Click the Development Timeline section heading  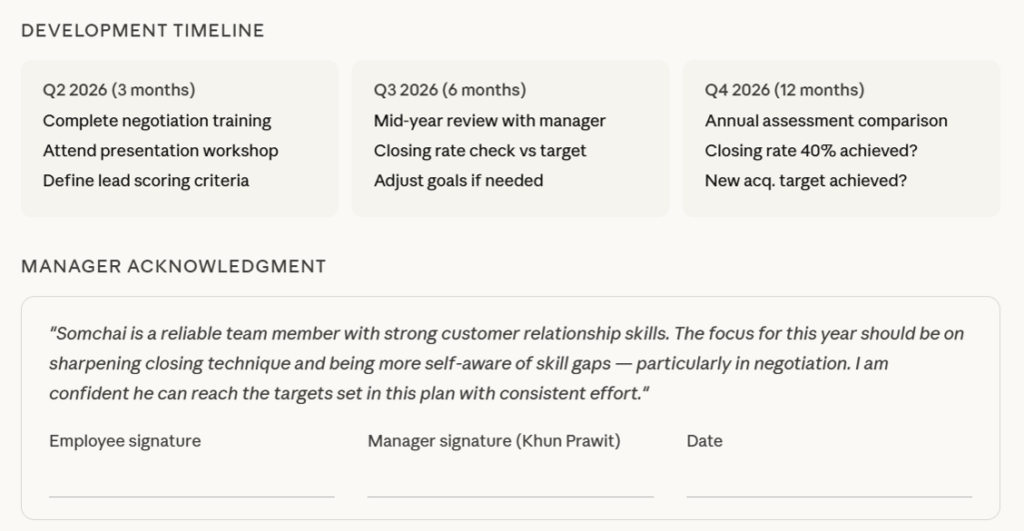point(143,30)
